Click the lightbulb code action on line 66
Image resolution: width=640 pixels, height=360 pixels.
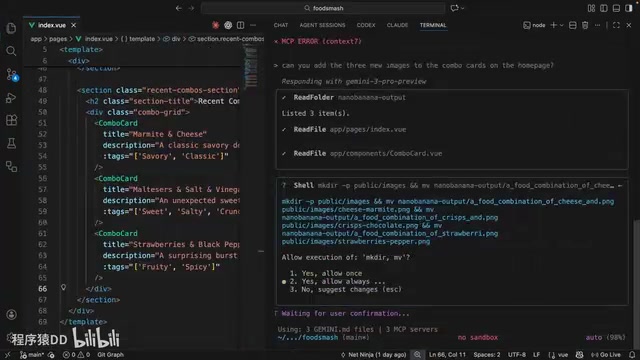point(64,287)
